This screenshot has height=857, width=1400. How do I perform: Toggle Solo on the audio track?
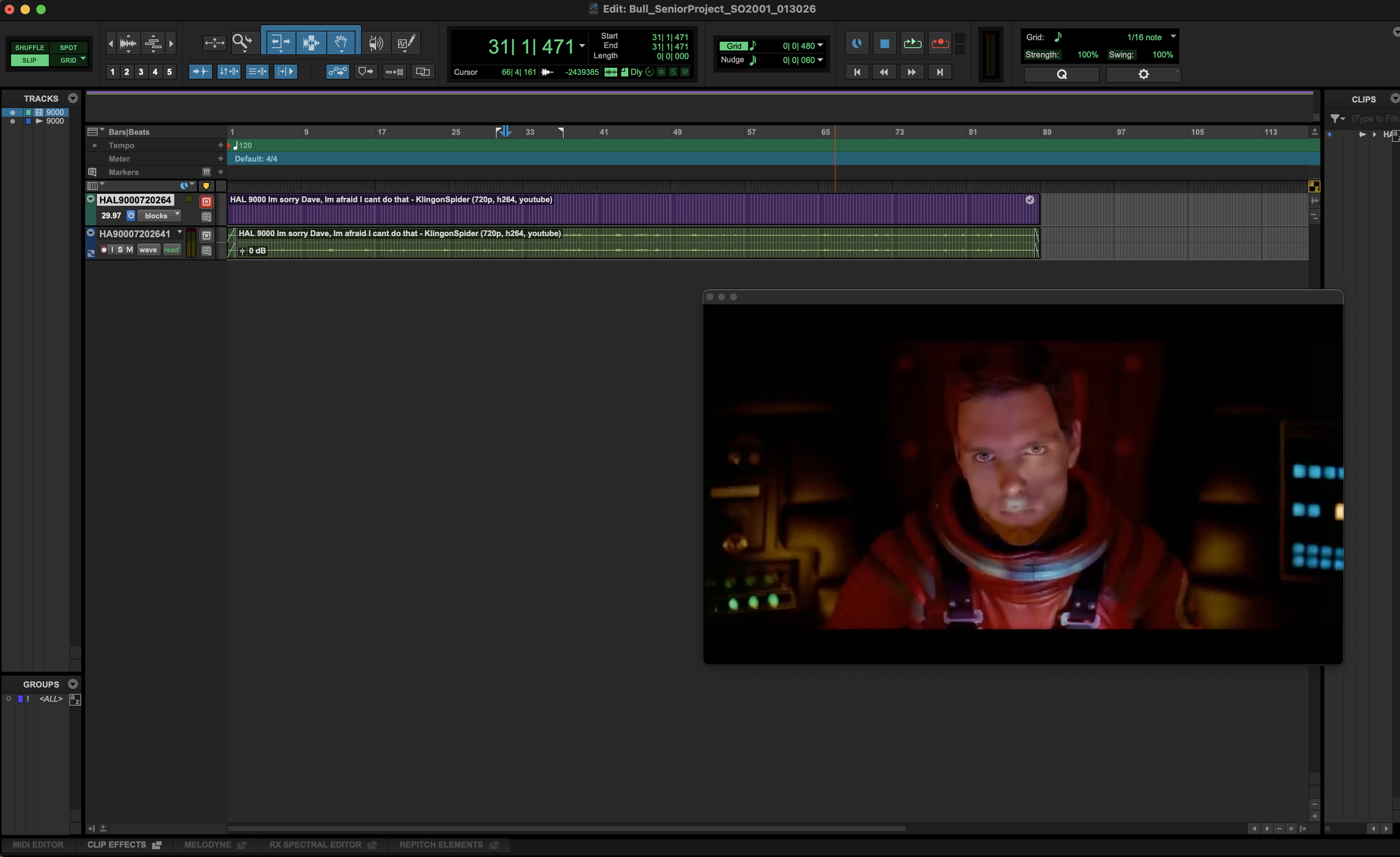pos(120,249)
